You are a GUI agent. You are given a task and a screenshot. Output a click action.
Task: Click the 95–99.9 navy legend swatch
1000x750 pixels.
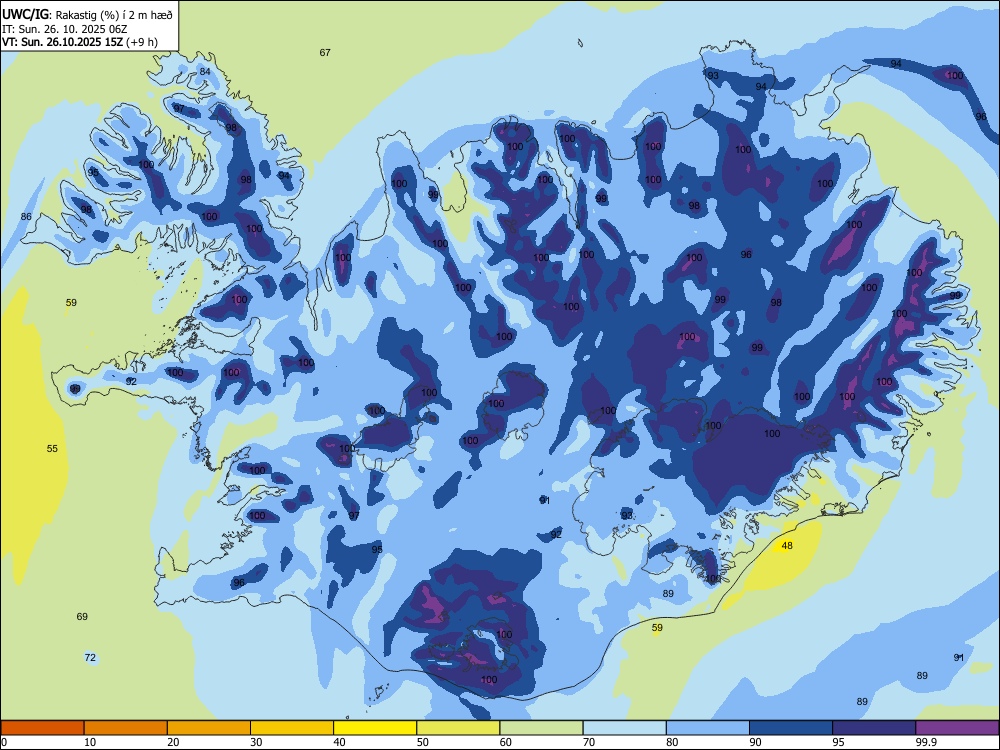pos(874,728)
